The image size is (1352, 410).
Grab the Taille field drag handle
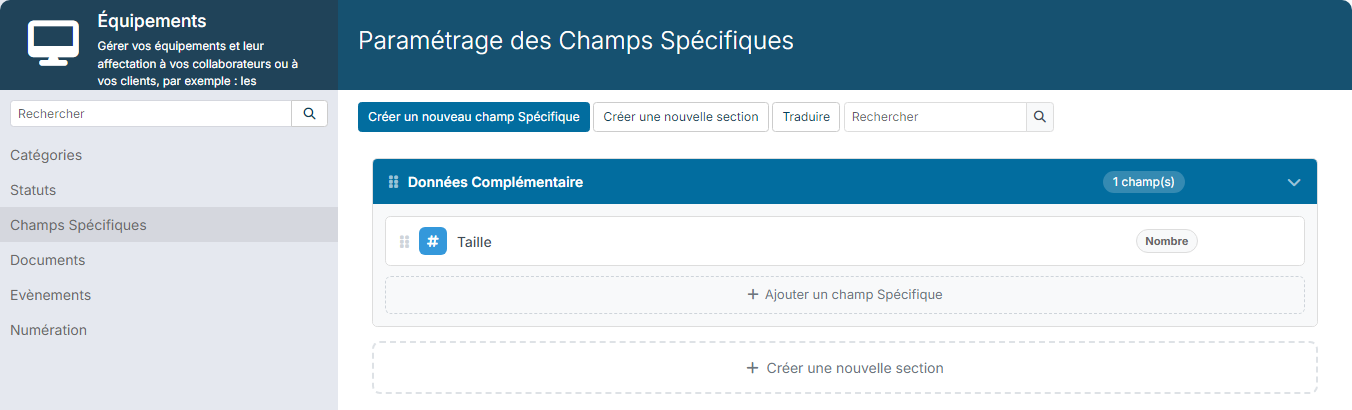coord(404,241)
